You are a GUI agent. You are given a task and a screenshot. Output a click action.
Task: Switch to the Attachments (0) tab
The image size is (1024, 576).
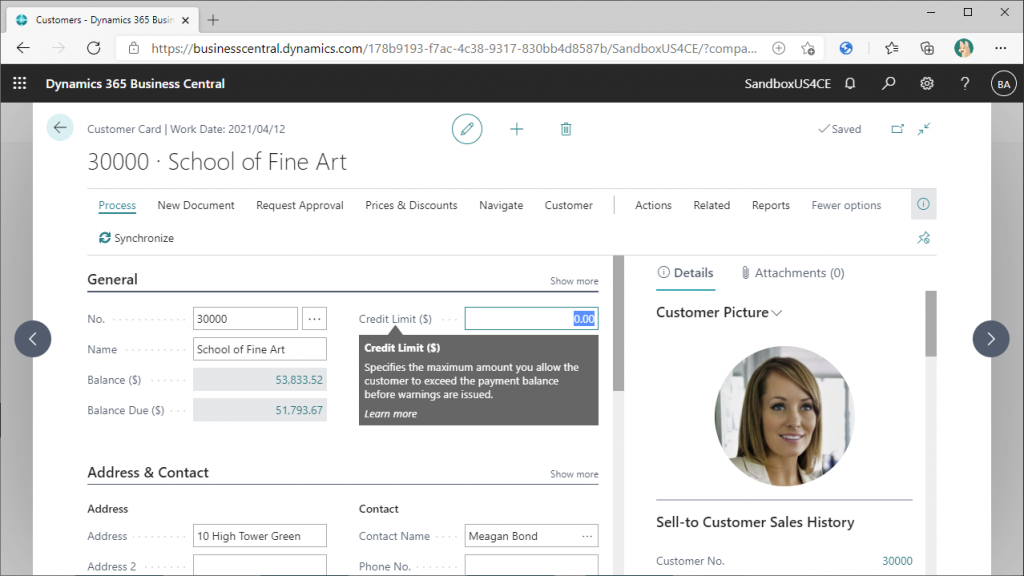[792, 273]
